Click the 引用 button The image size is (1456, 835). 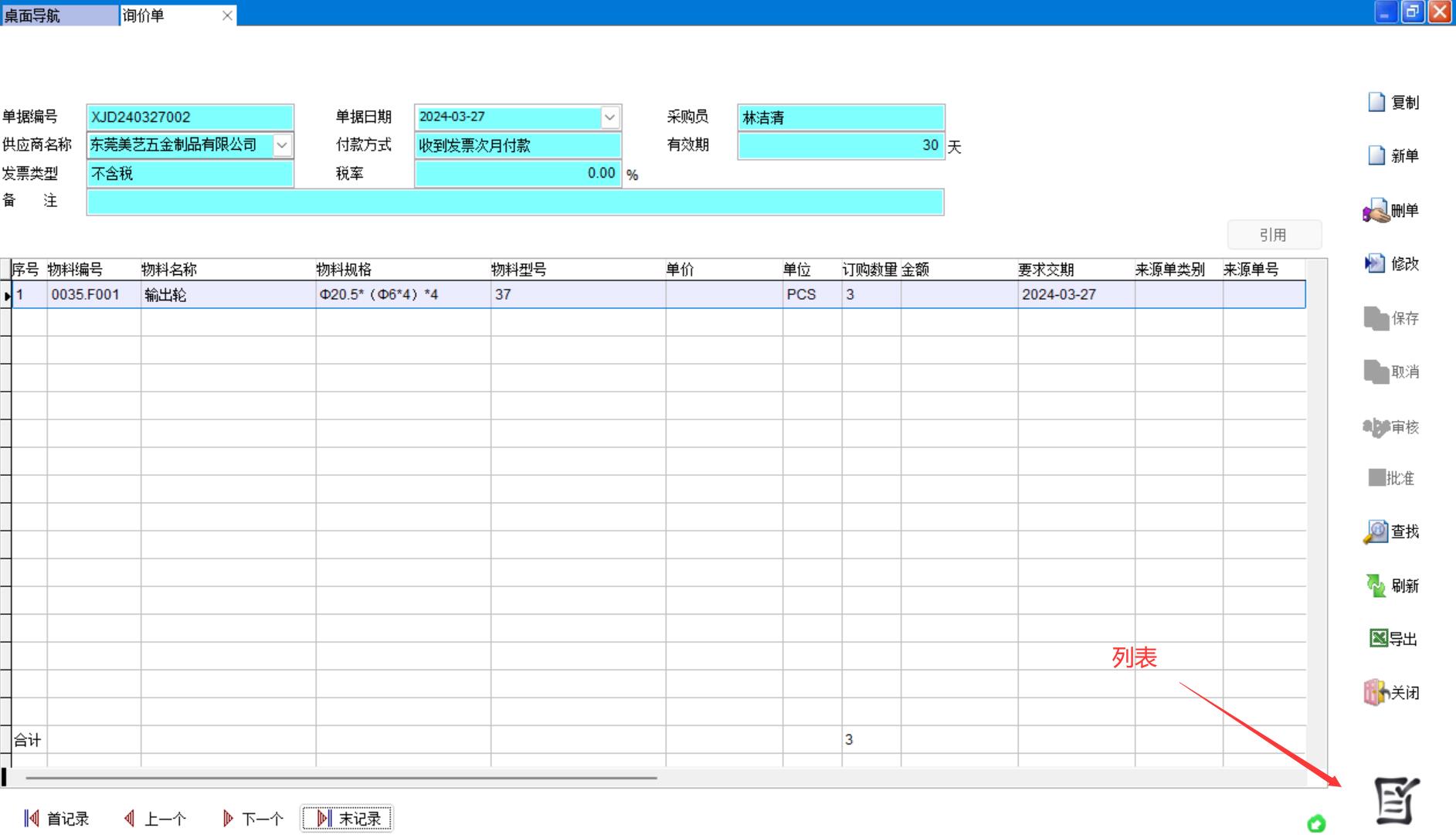tap(1274, 235)
